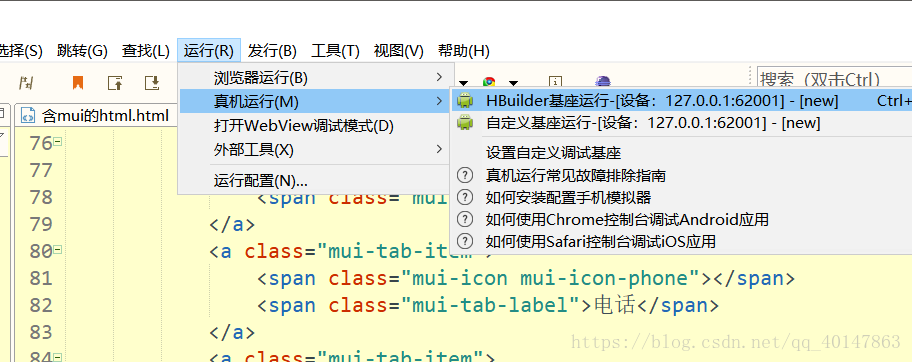912x362 pixels.
Task: Open the 运行(R) menu
Action: click(209, 51)
